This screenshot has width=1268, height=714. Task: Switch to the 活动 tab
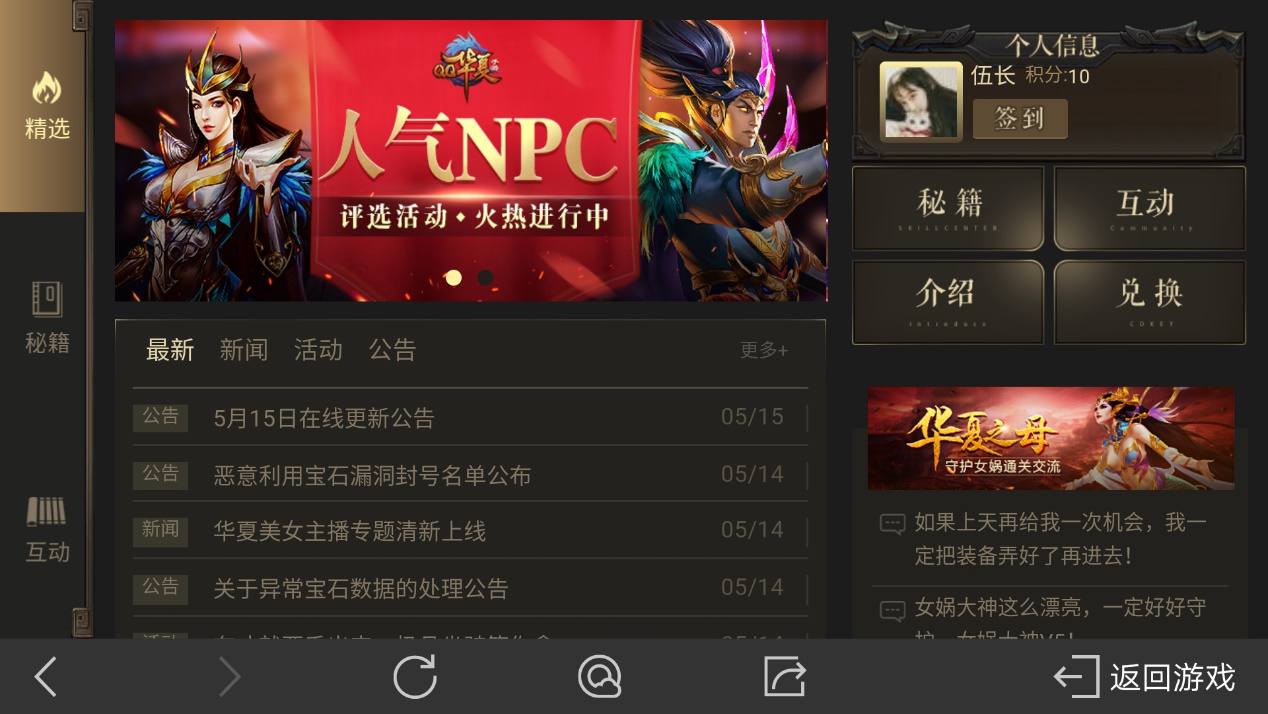pyautogui.click(x=318, y=350)
